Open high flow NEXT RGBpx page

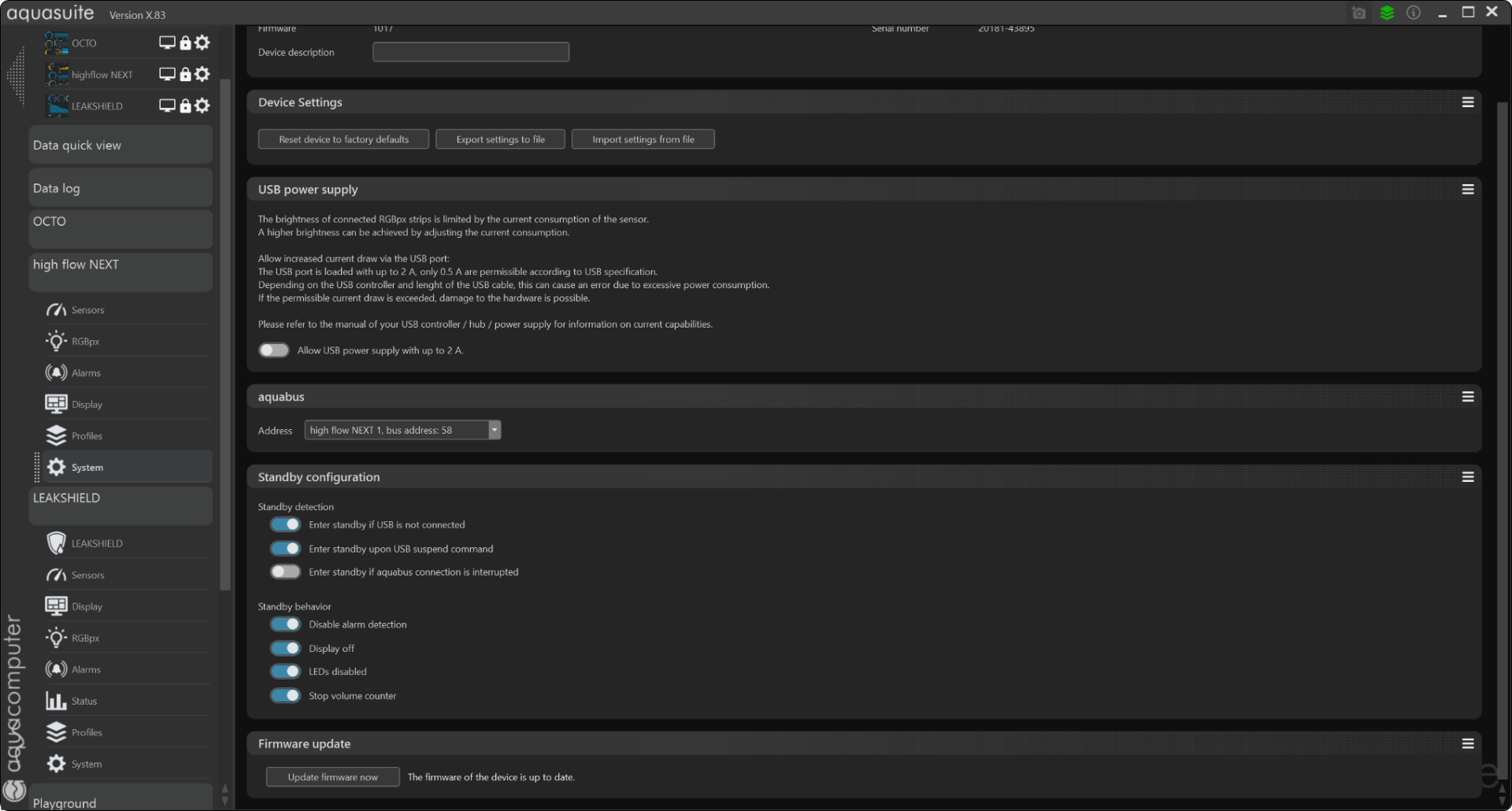(128, 341)
